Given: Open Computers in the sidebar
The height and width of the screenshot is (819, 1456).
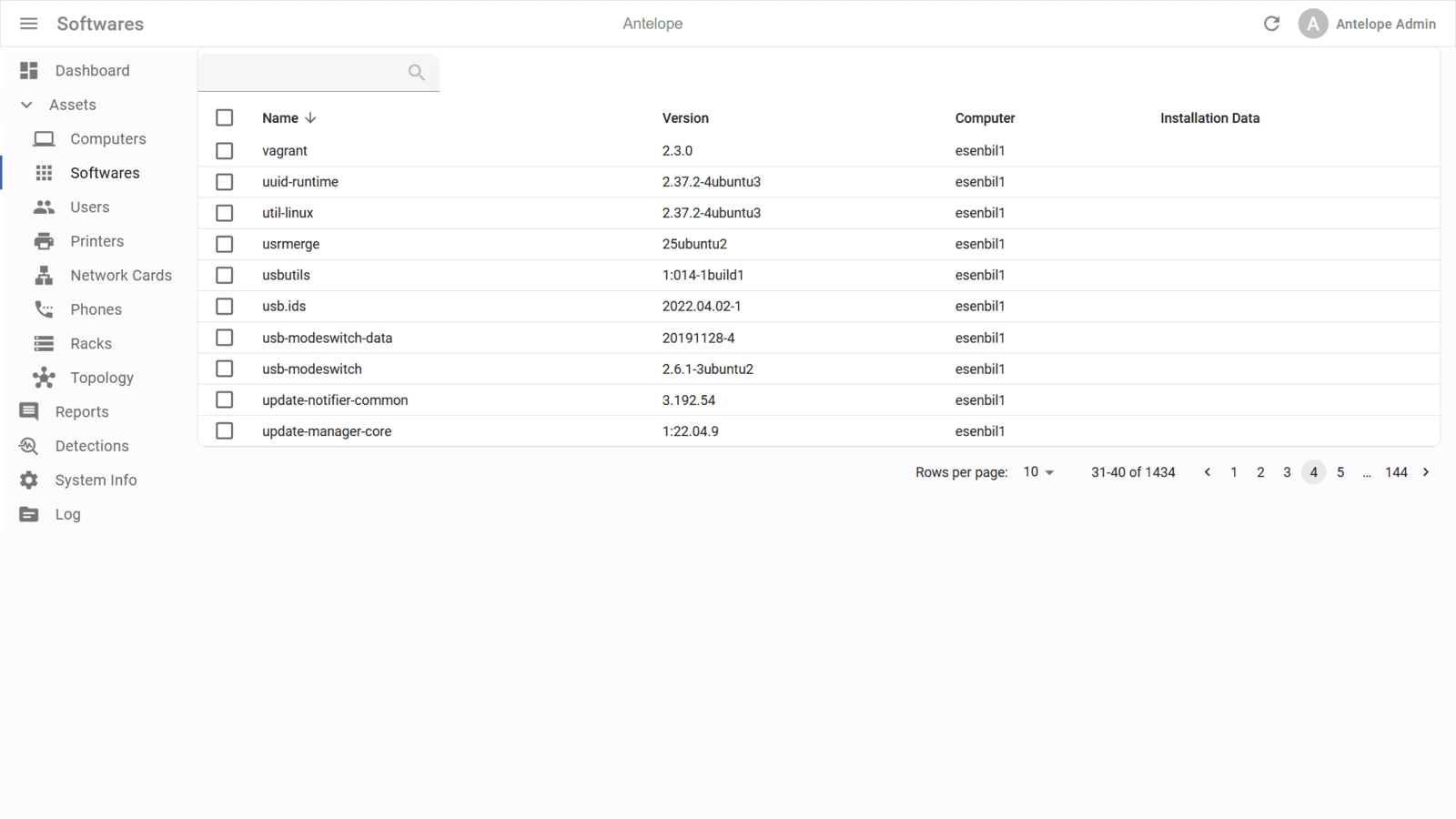Looking at the screenshot, I should click(108, 138).
